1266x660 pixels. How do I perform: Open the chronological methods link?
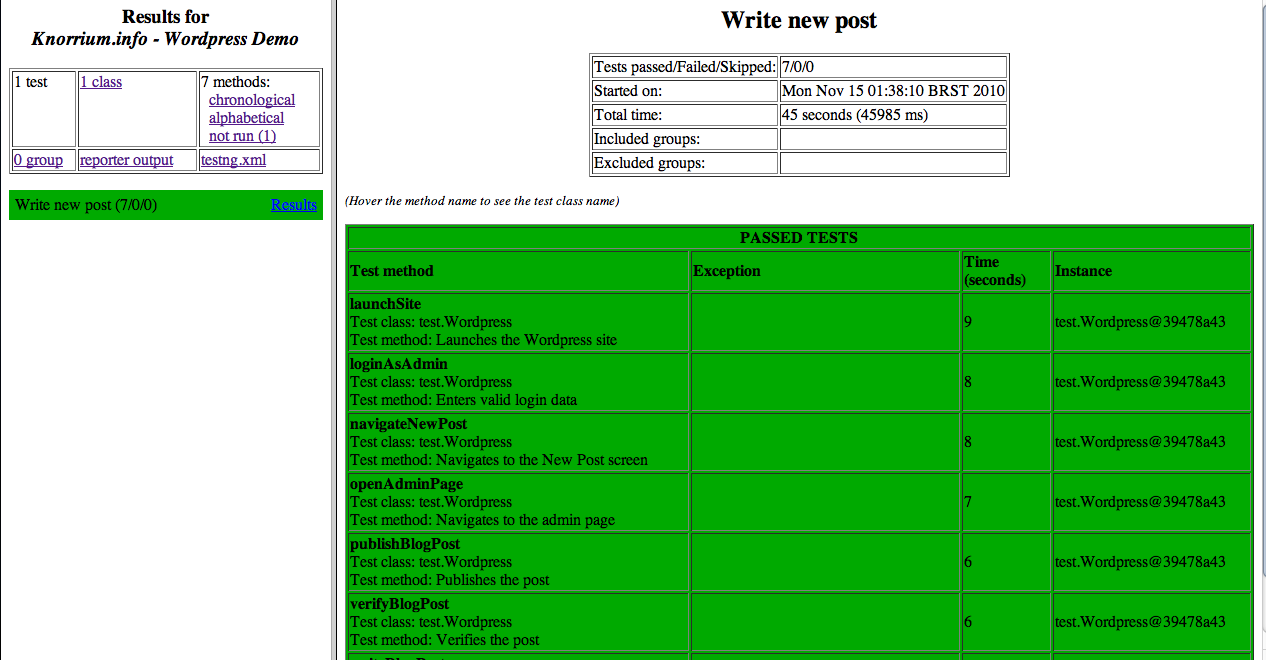coord(252,100)
